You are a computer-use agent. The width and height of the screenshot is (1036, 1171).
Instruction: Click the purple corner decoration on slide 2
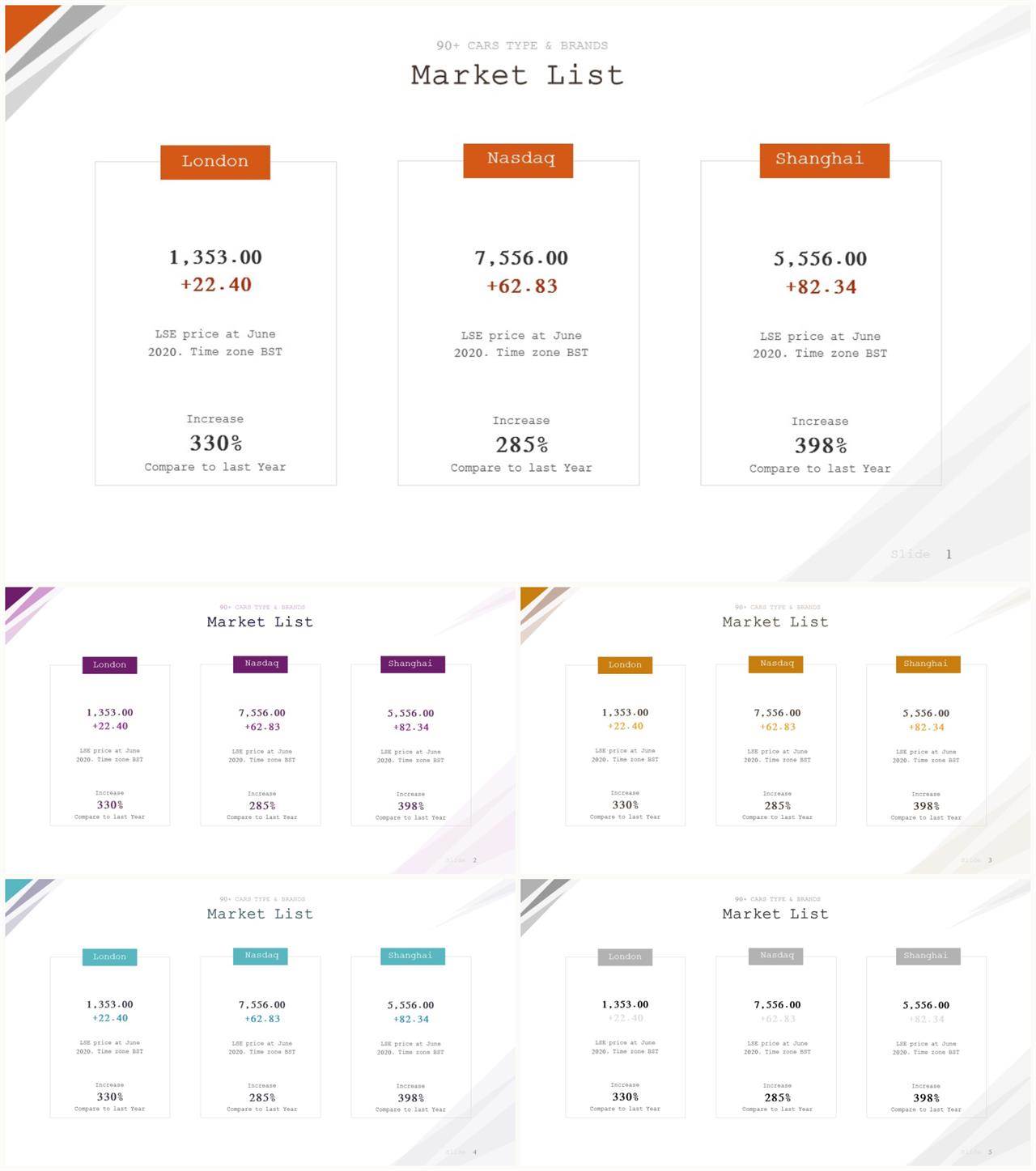[18, 597]
